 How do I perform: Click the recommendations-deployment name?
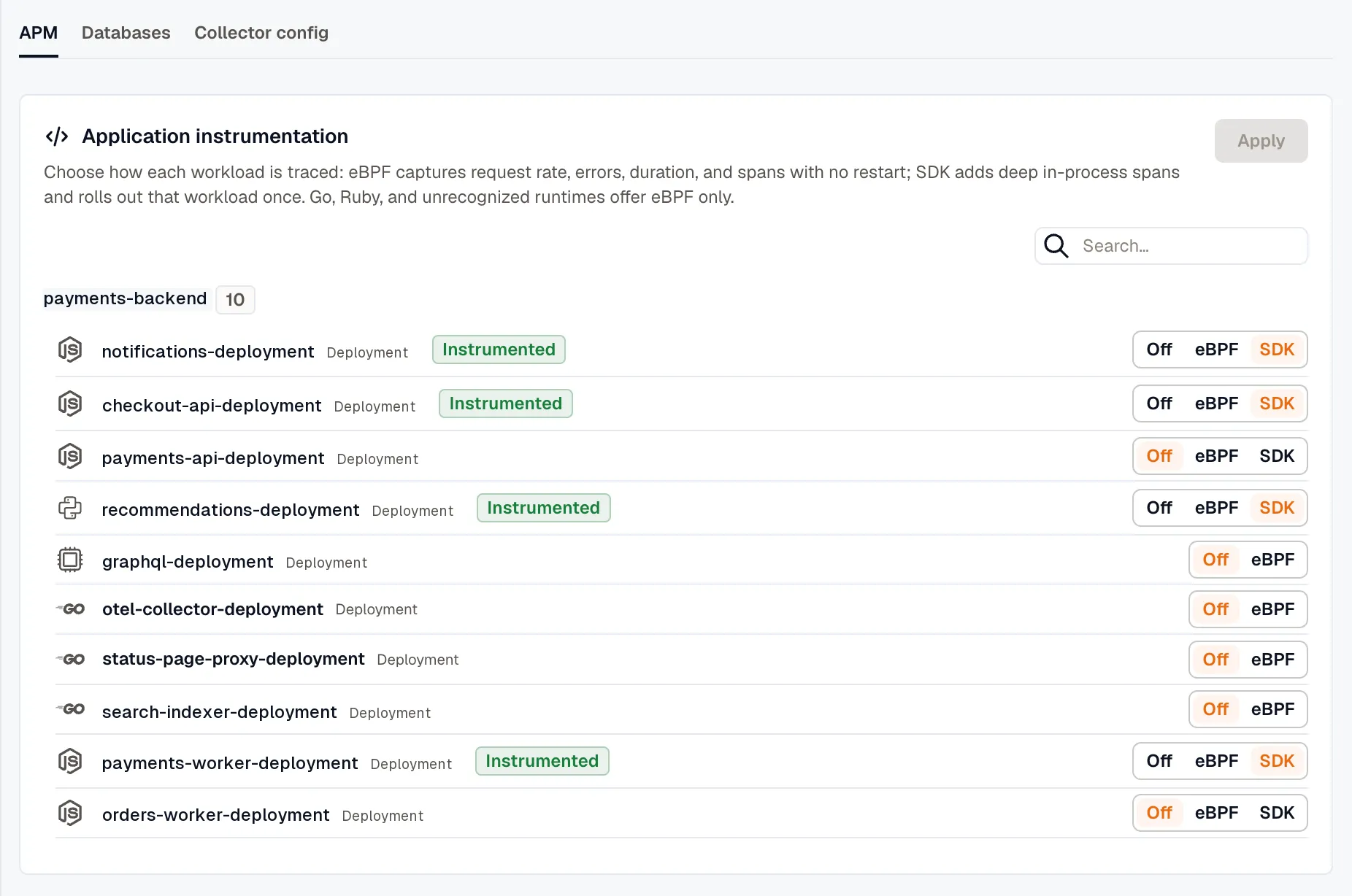[231, 510]
